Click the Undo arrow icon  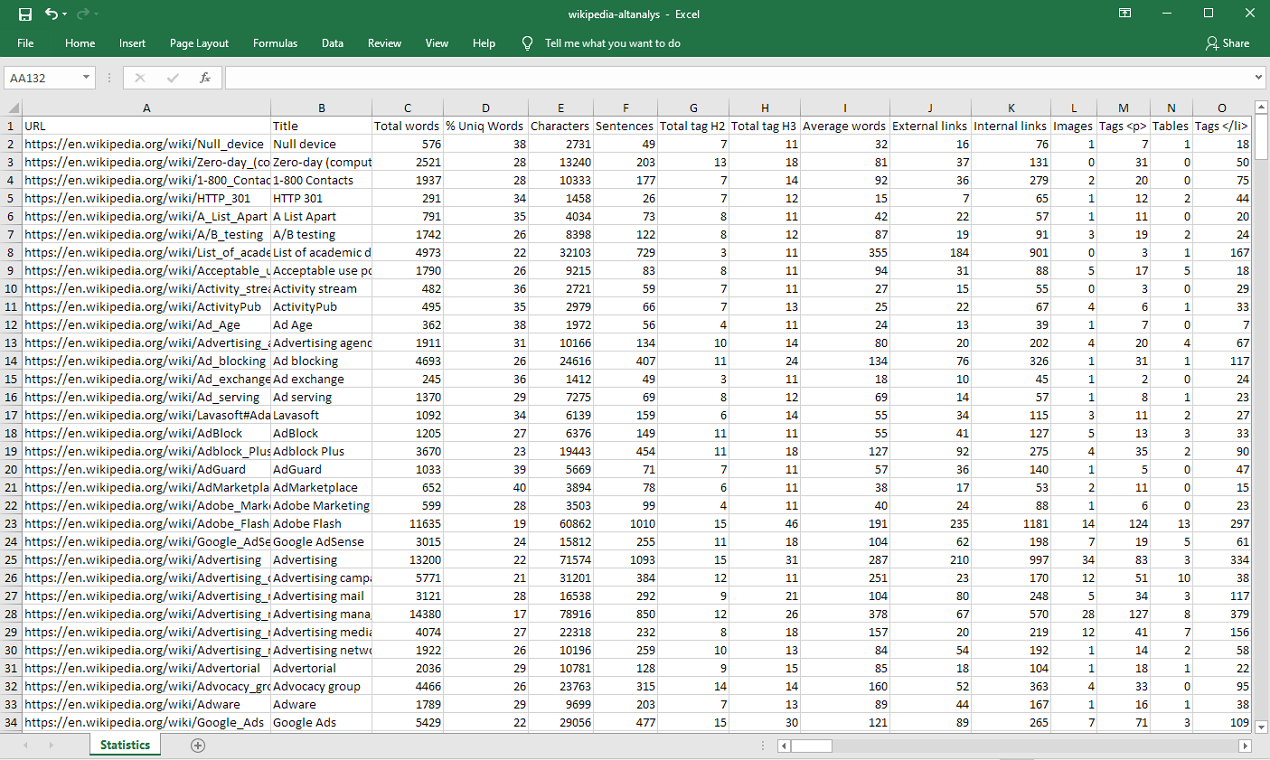(x=51, y=14)
